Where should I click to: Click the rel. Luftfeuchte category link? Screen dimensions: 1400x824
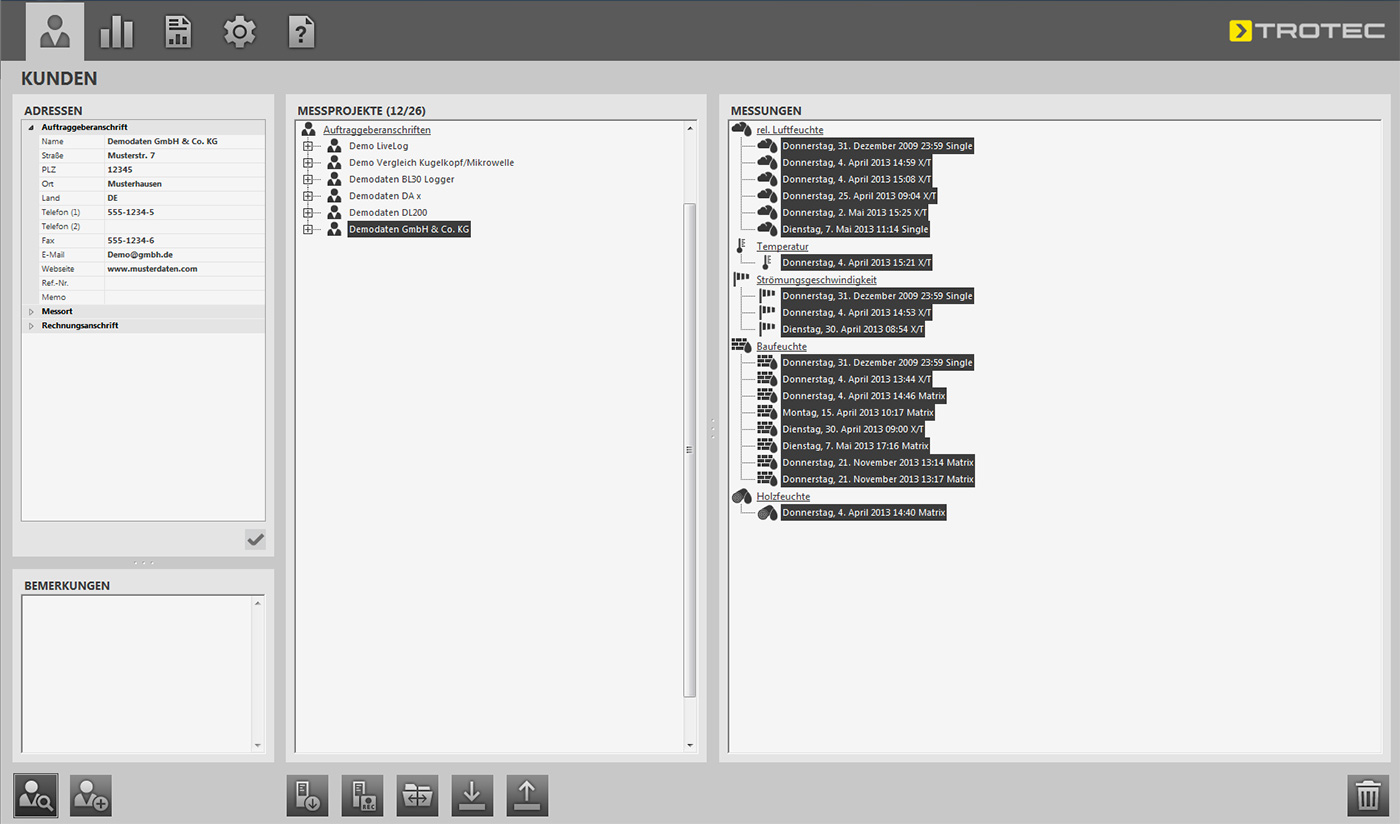[790, 130]
